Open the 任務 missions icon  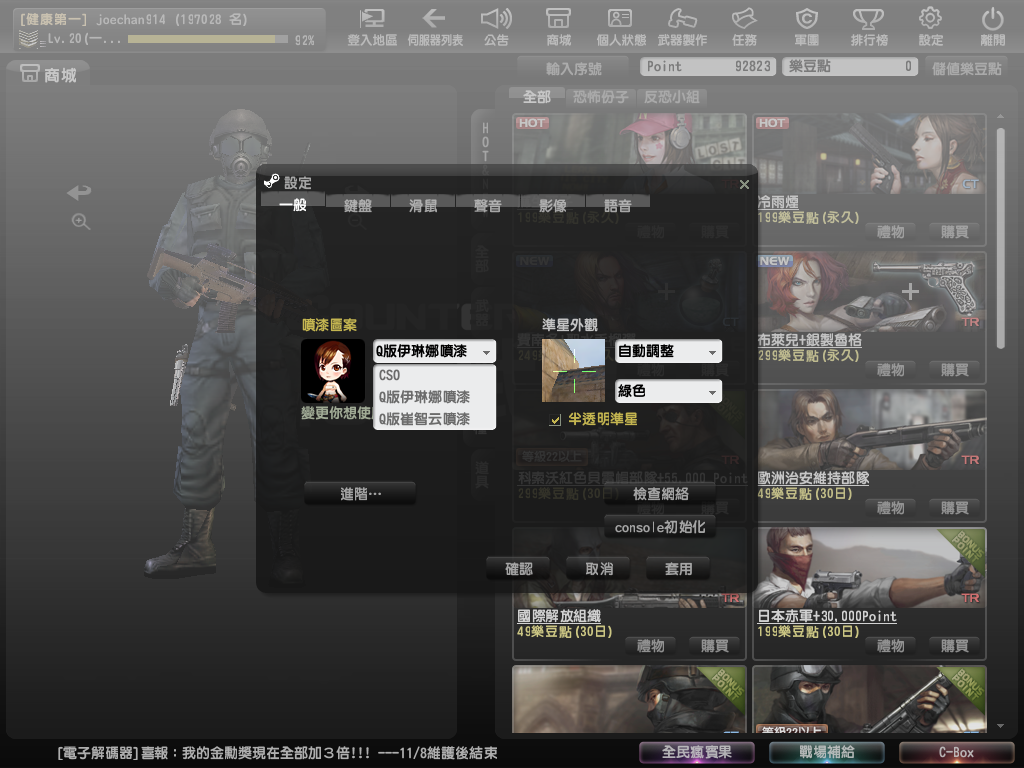pyautogui.click(x=744, y=27)
